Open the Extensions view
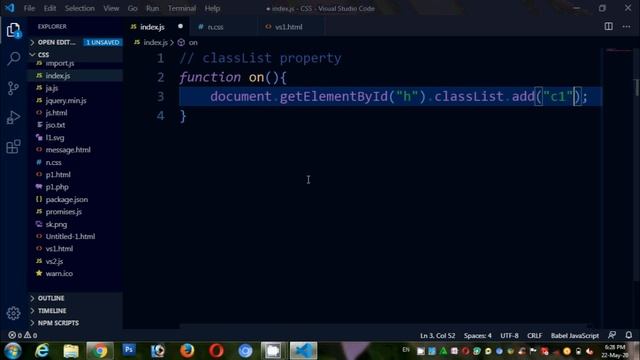 click(13, 146)
